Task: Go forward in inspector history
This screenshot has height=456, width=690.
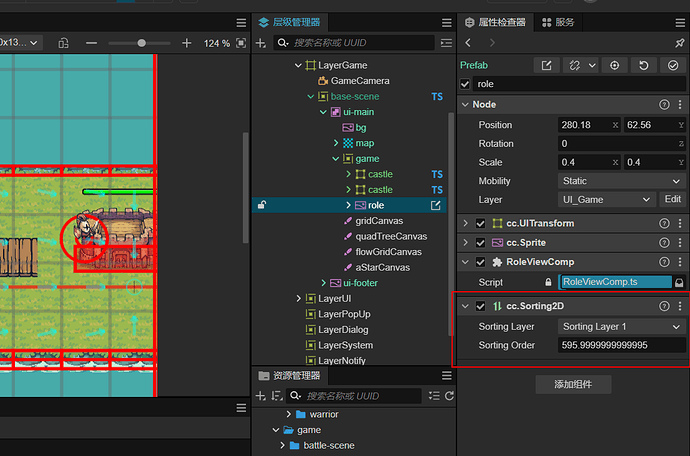Action: click(492, 43)
